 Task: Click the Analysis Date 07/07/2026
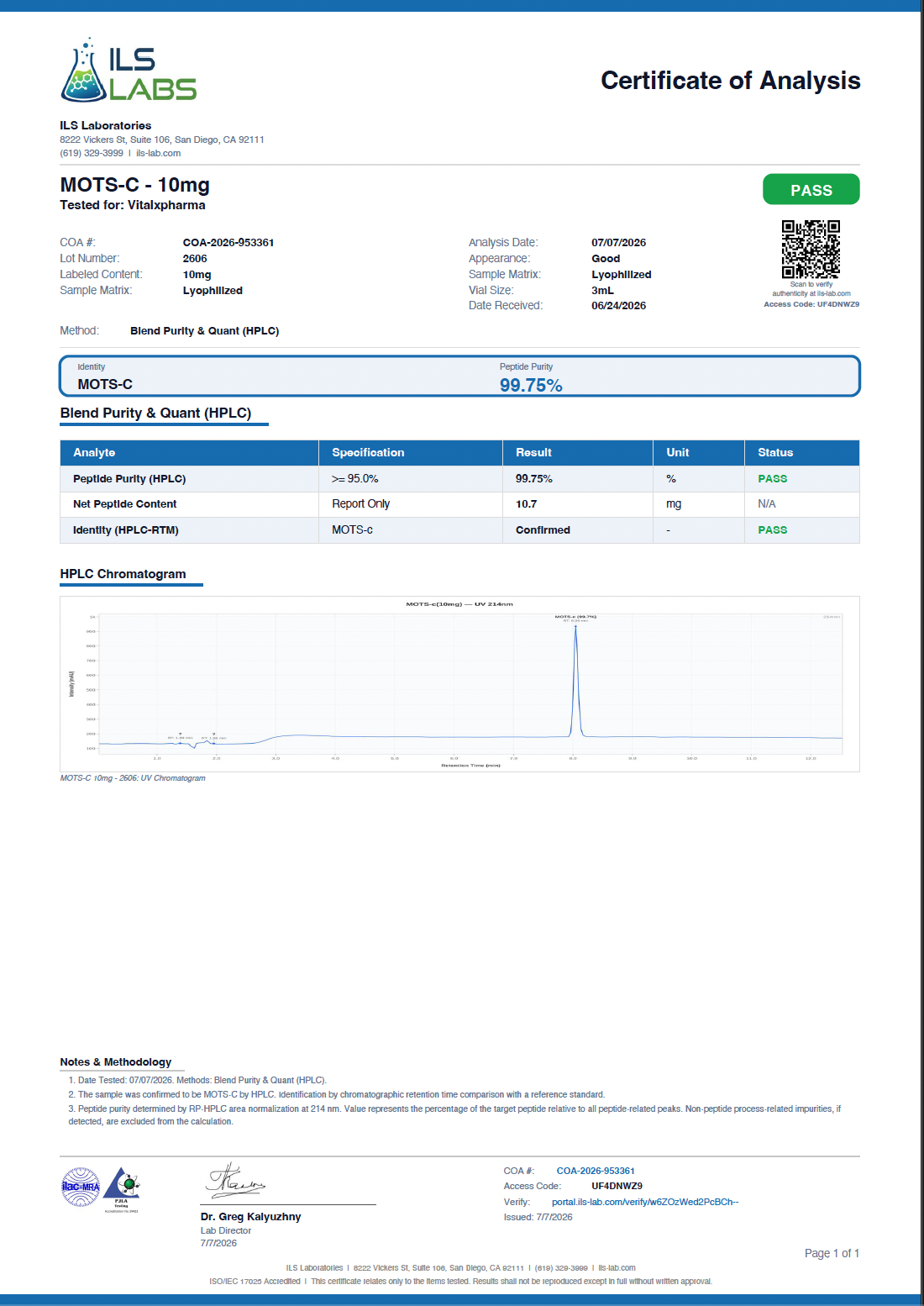[x=619, y=243]
